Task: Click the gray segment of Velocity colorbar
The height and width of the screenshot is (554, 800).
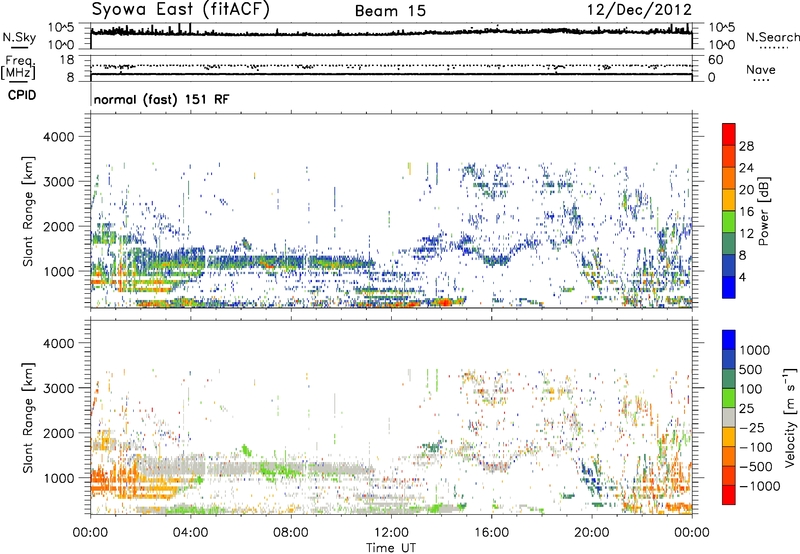Action: (729, 417)
